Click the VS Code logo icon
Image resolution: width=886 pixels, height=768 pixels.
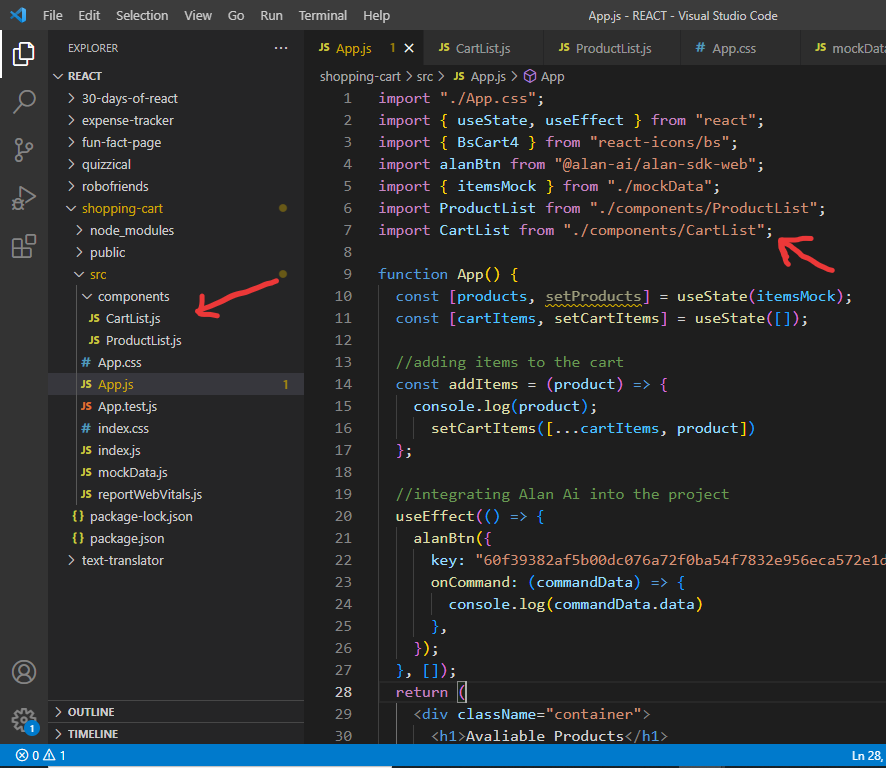[18, 15]
